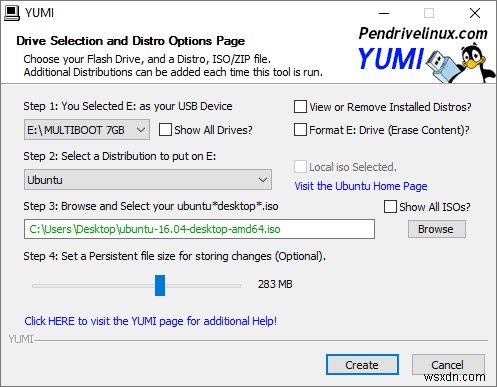This screenshot has height=387, width=497.
Task: Click the Create button
Action: coord(362,365)
